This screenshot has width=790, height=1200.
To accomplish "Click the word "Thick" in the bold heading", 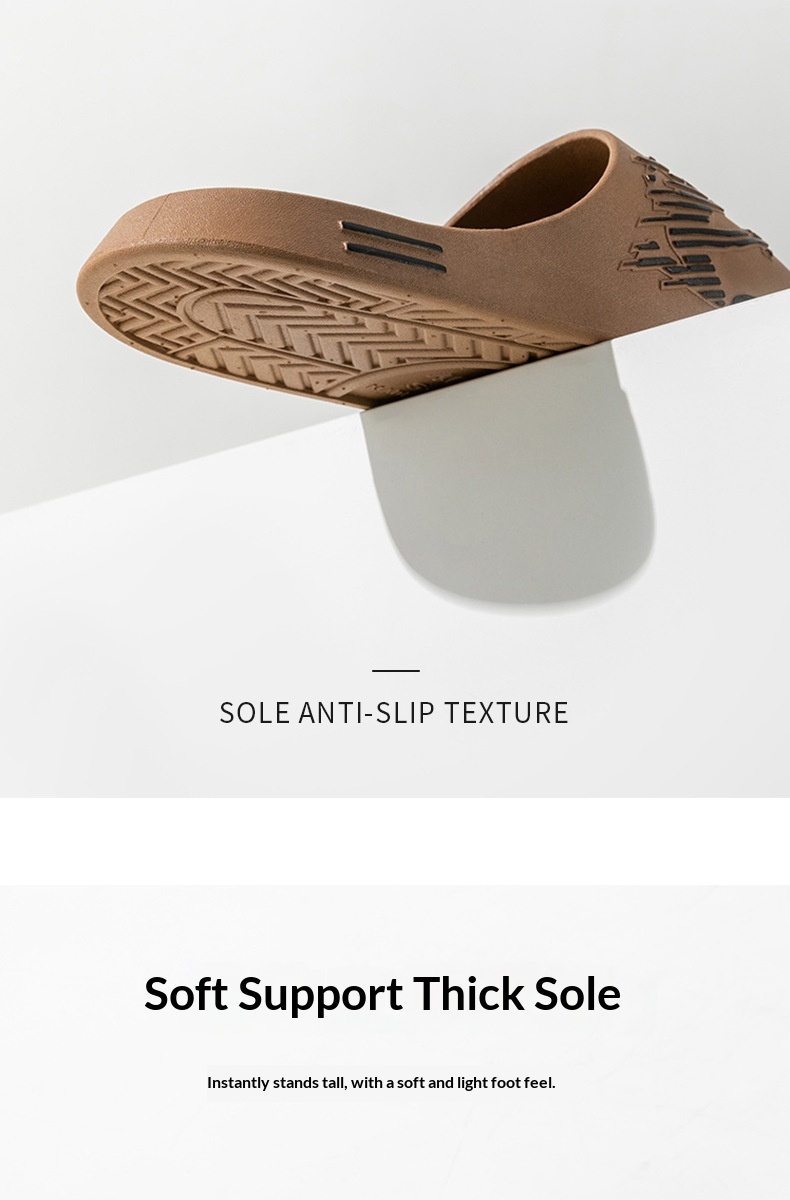I will pyautogui.click(x=469, y=993).
